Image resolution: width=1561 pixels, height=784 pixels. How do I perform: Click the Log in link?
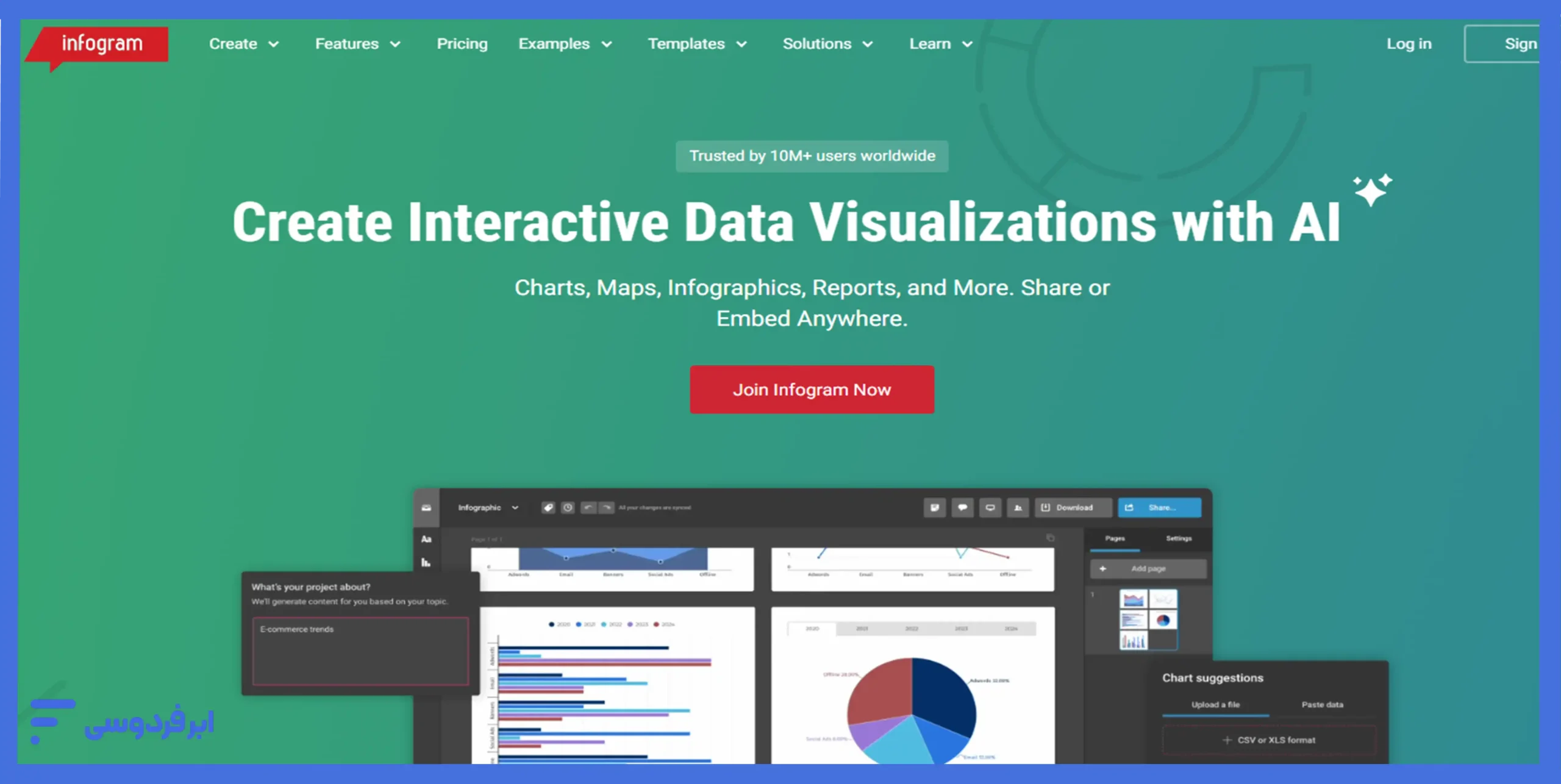[1409, 44]
